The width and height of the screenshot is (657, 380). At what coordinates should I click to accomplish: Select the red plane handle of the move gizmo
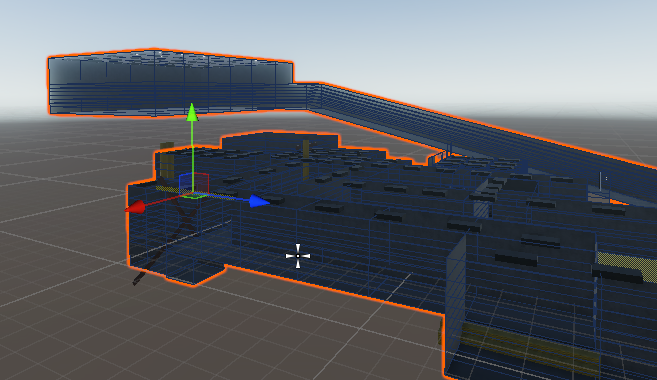[200, 183]
